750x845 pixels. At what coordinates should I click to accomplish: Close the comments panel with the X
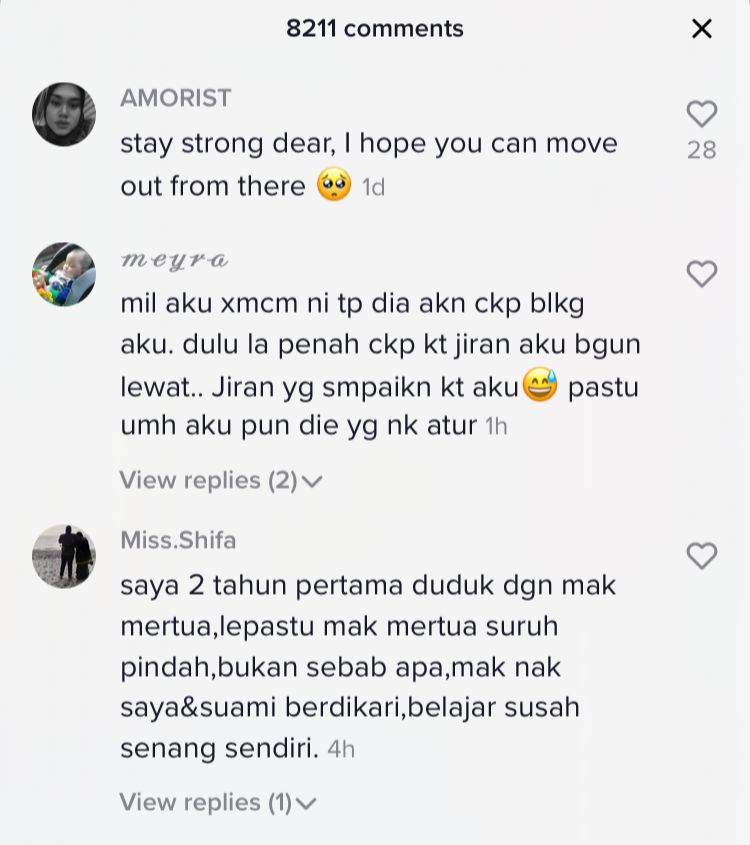tap(702, 29)
